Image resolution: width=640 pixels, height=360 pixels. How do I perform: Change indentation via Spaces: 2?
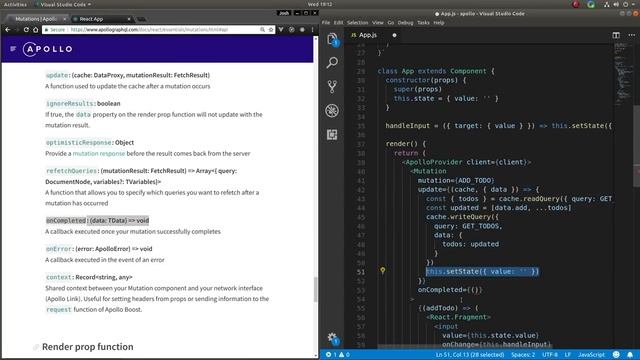click(x=523, y=355)
